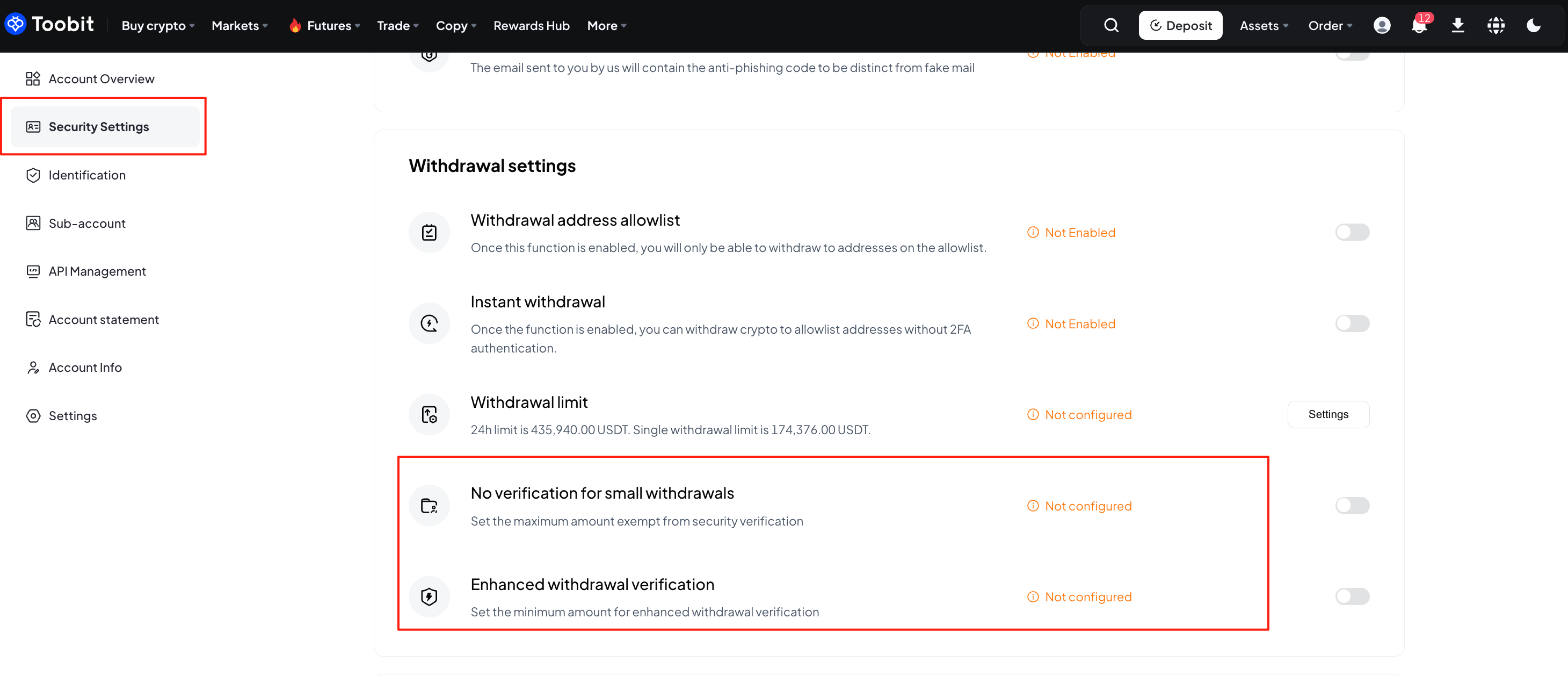Image resolution: width=1568 pixels, height=676 pixels.
Task: Go to API Management section
Action: (97, 271)
